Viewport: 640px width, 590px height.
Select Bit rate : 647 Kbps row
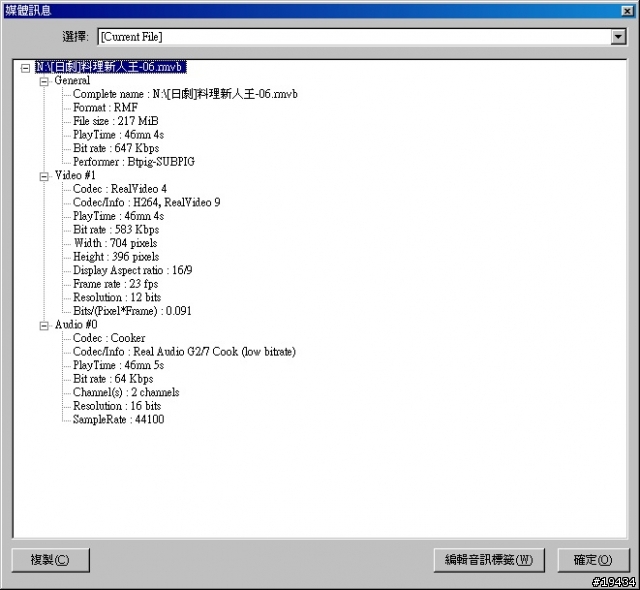point(116,148)
